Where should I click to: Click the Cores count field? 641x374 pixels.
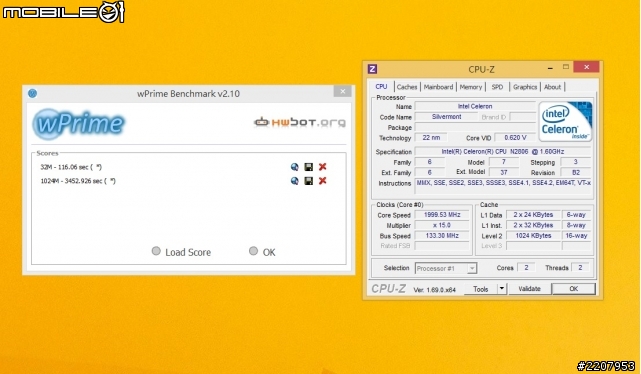pos(526,268)
